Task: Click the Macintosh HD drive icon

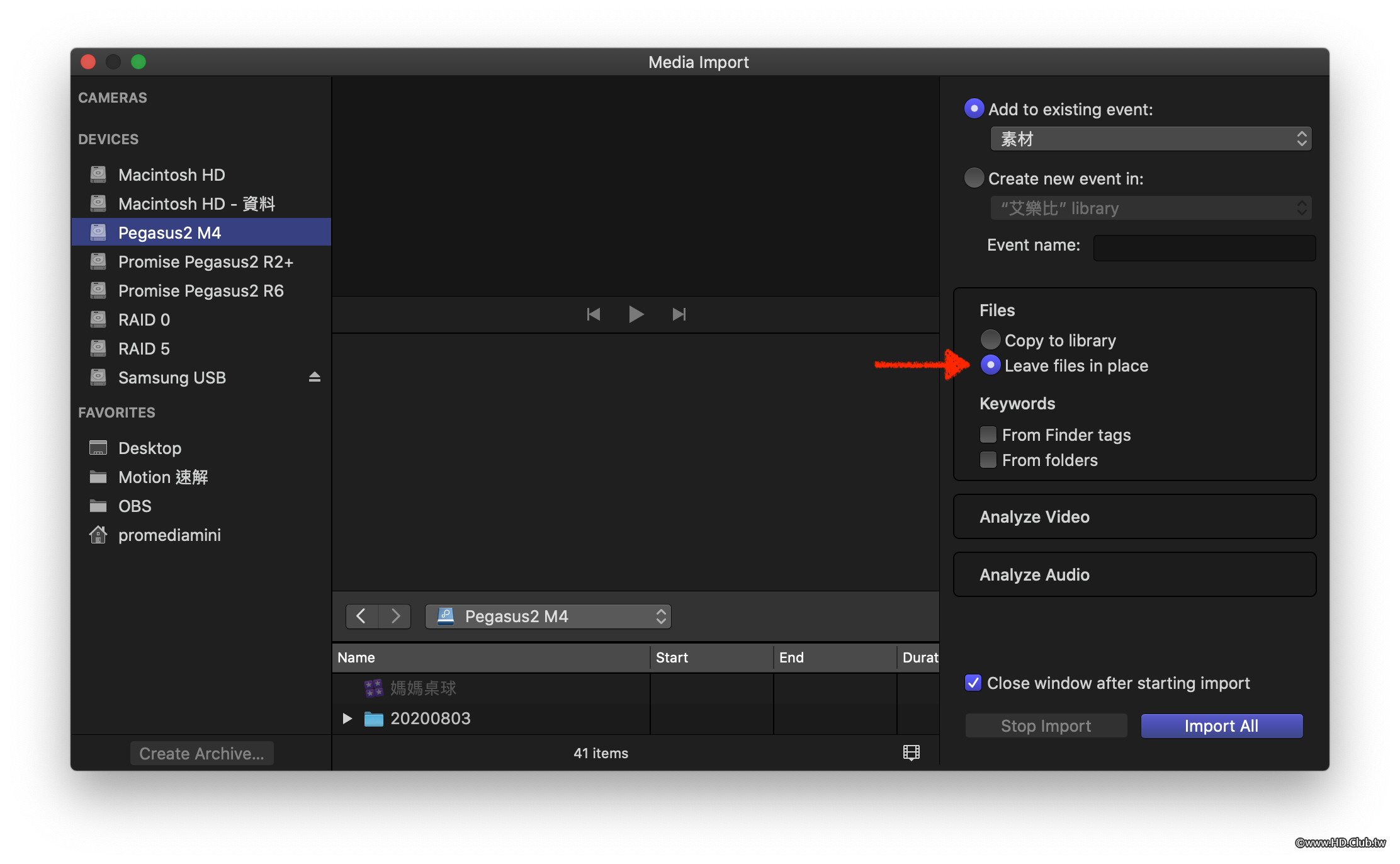Action: 98,174
